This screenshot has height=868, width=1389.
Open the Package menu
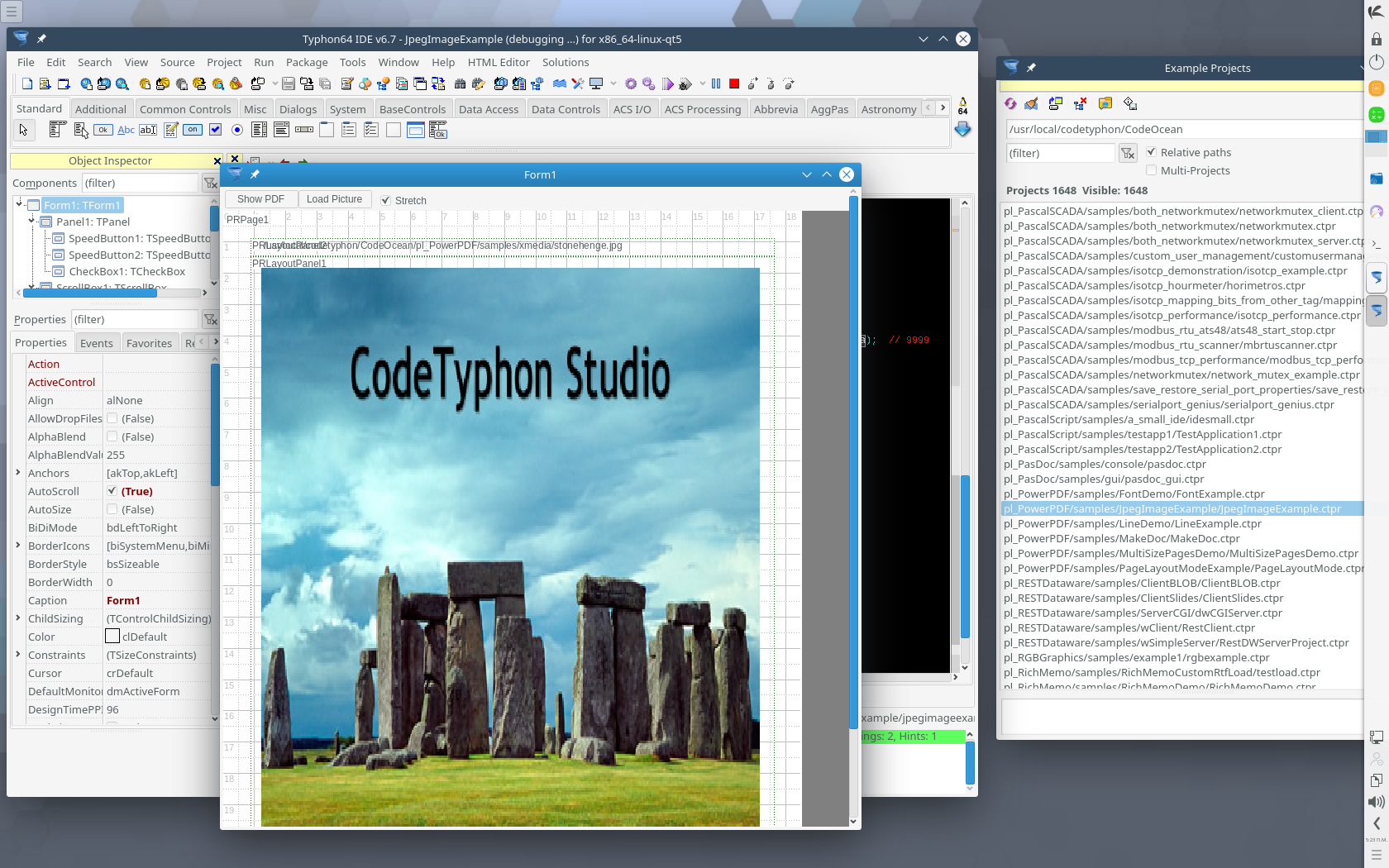tap(306, 62)
